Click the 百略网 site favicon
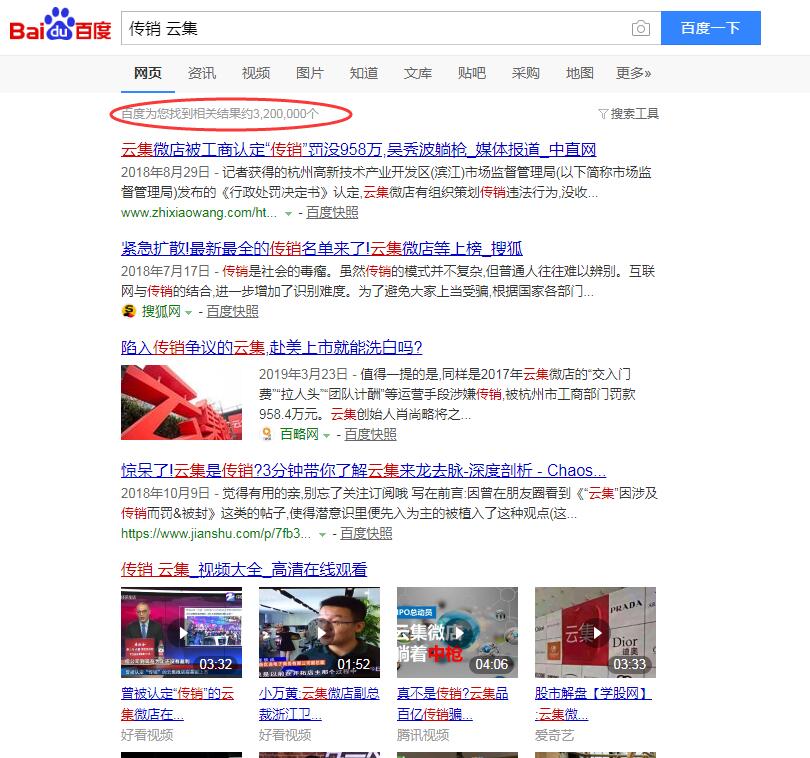810x758 pixels. click(267, 434)
